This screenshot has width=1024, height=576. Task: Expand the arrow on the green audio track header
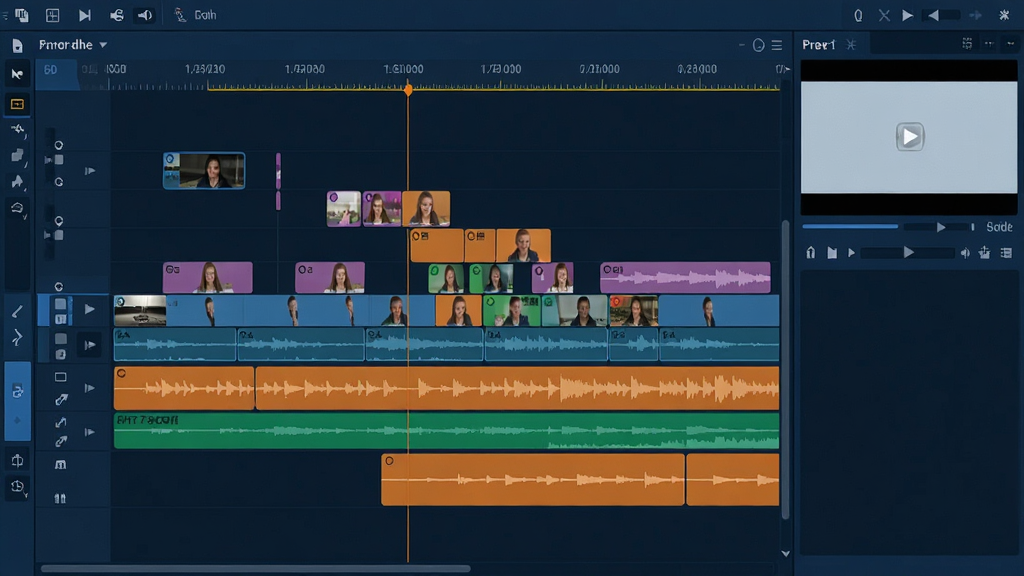(89, 432)
